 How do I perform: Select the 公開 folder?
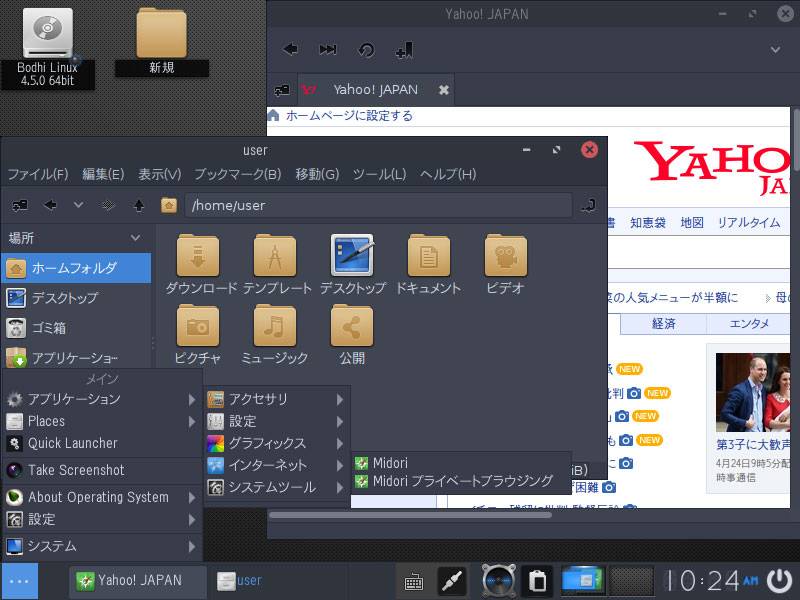click(352, 335)
